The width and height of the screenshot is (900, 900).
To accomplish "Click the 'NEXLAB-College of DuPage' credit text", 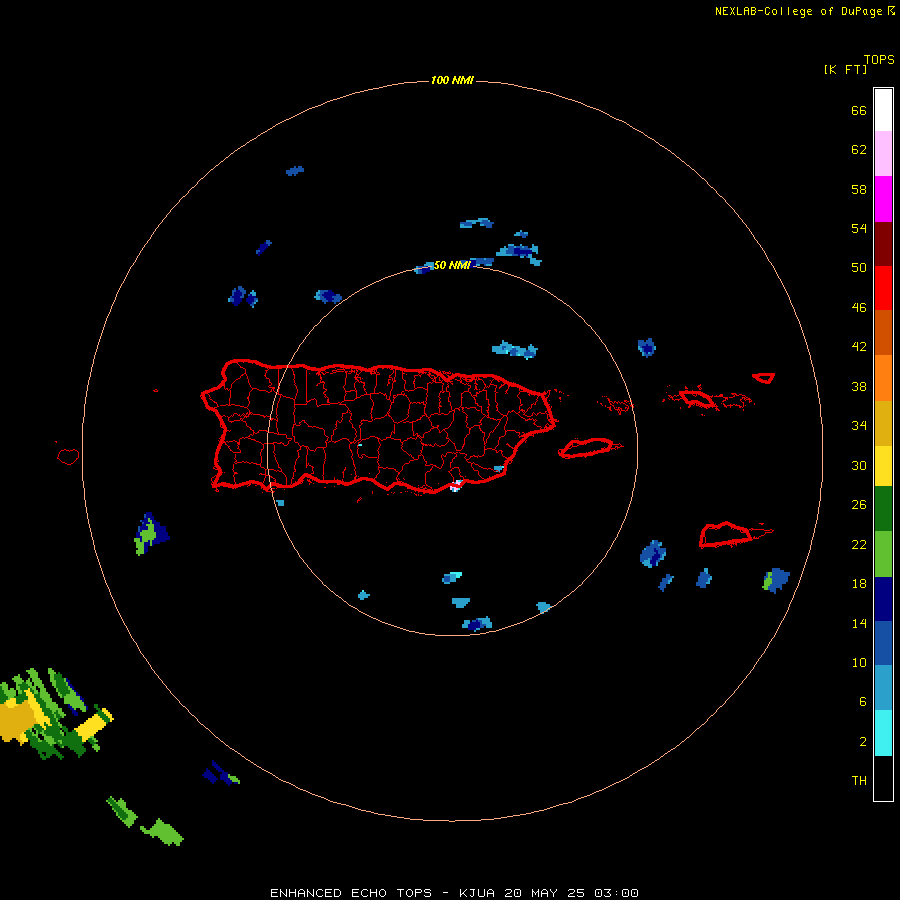I will [x=798, y=11].
